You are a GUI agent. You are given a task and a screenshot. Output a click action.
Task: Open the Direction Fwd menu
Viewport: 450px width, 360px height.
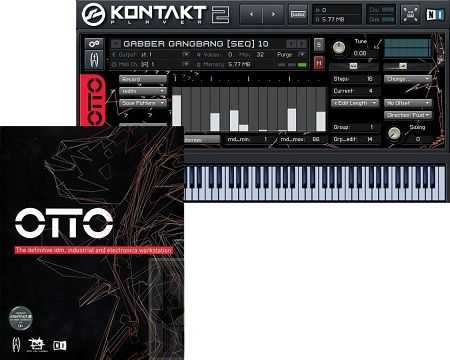tap(408, 115)
